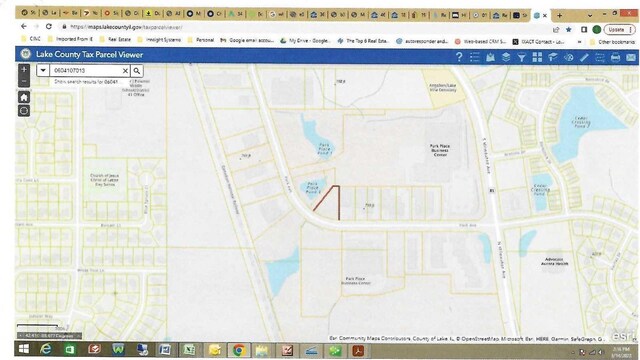This screenshot has height=360, width=640.
Task: Click the my location button
Action: (24, 111)
